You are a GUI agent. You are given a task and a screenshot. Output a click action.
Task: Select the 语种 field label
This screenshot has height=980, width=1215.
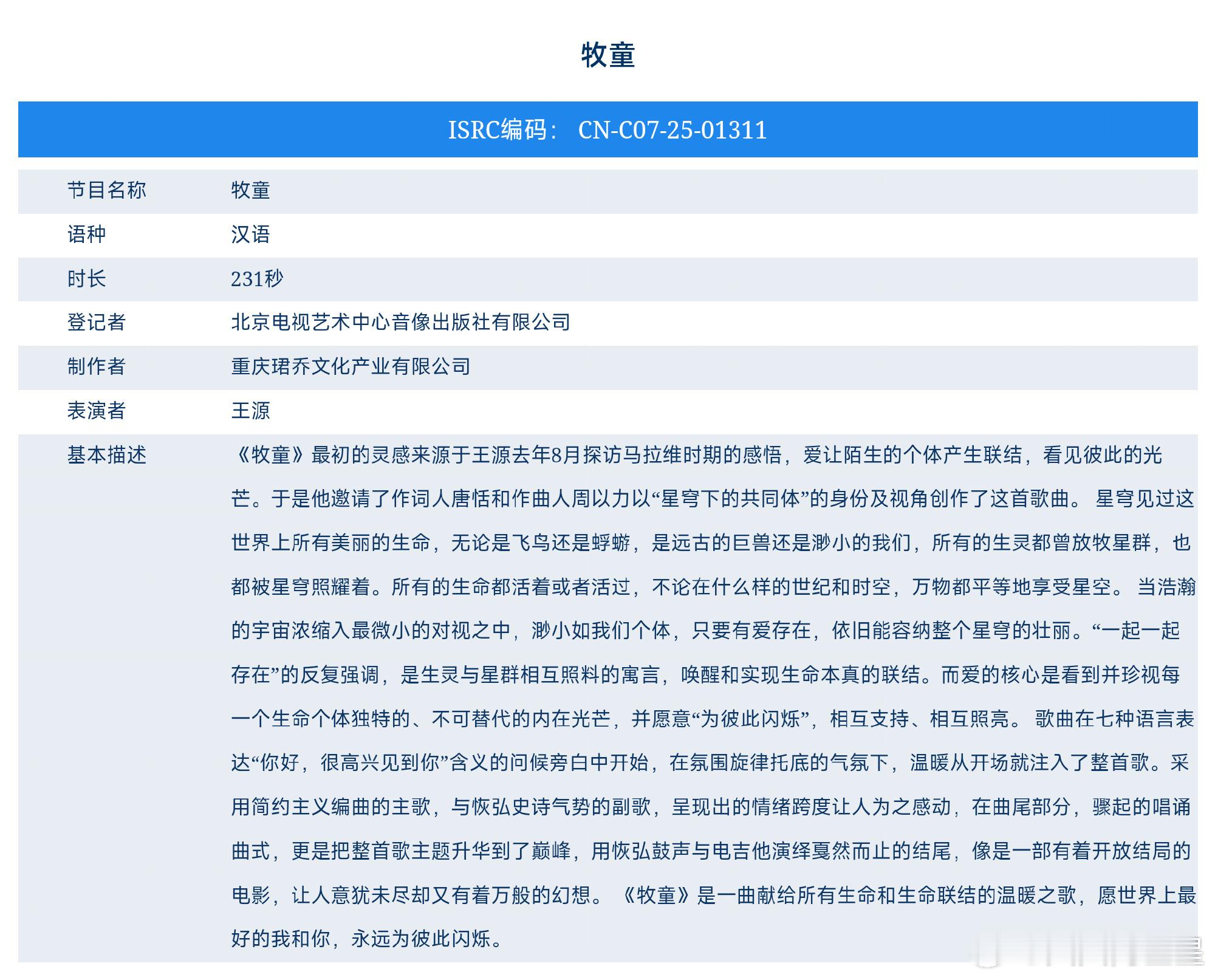(x=86, y=235)
